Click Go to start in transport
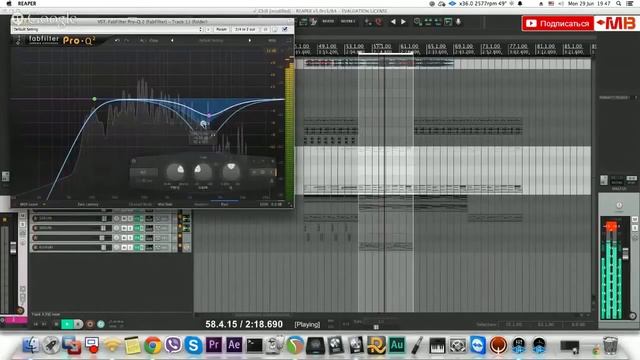The height and width of the screenshot is (360, 640). coord(36,324)
